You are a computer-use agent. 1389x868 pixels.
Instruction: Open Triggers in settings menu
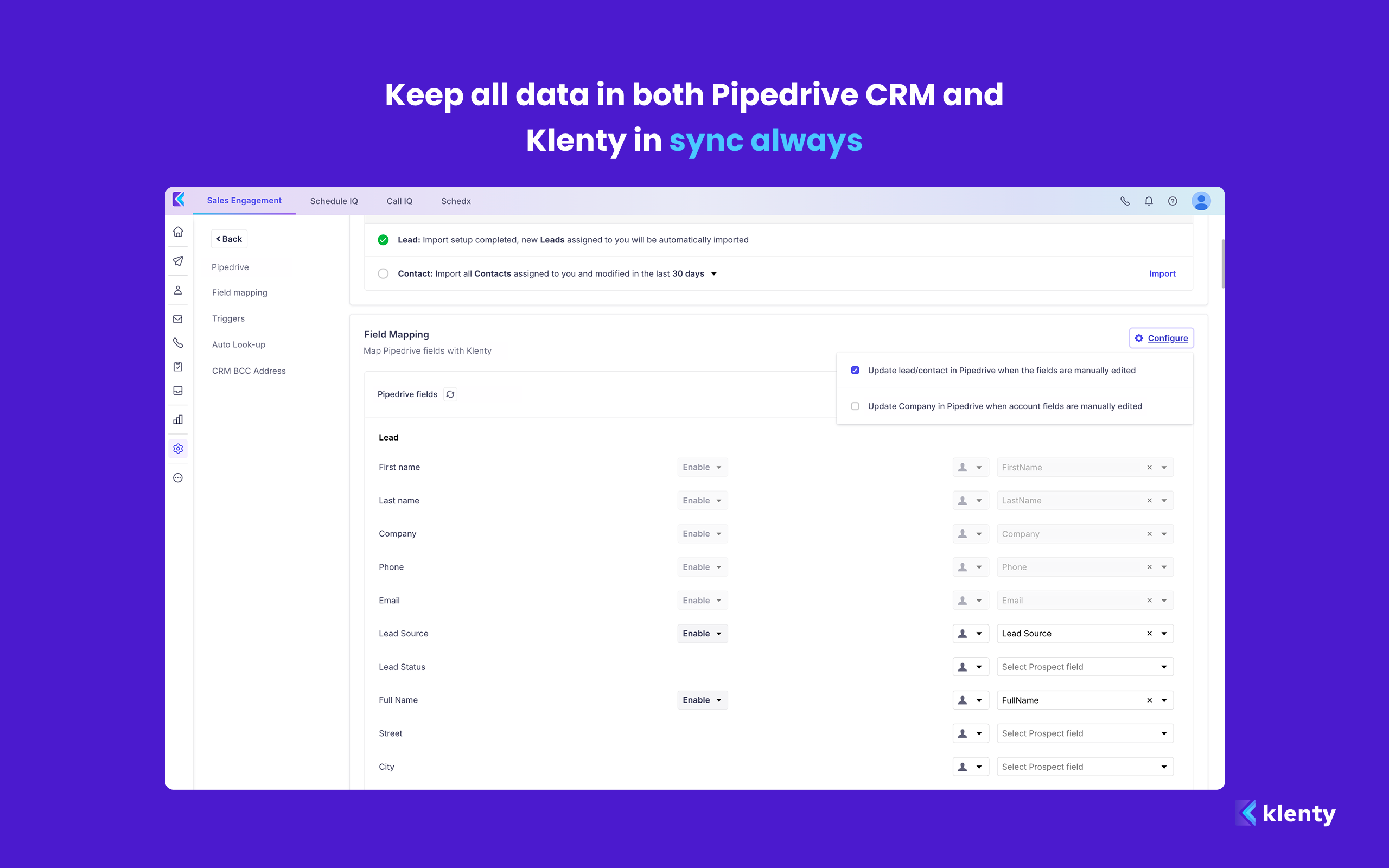[x=228, y=318]
